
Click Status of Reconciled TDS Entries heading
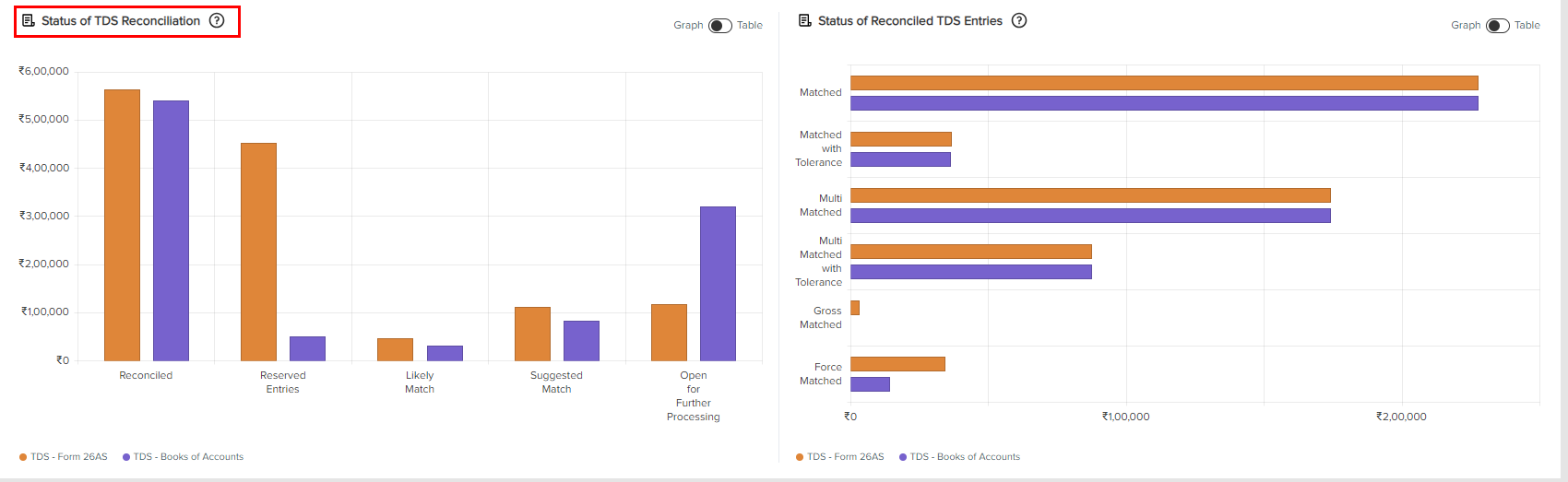click(910, 20)
